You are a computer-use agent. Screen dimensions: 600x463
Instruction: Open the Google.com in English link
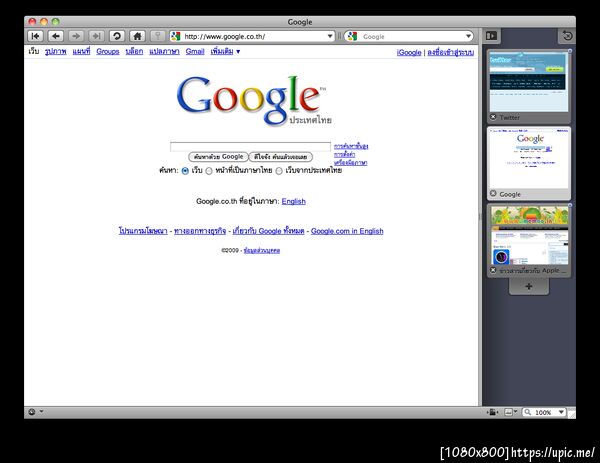347,231
